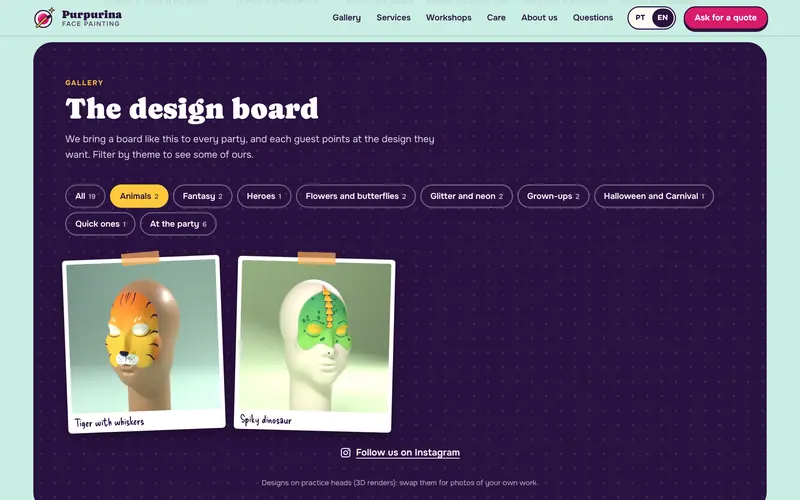The height and width of the screenshot is (500, 800).
Task: Click "The design board" heading
Action: (x=192, y=108)
